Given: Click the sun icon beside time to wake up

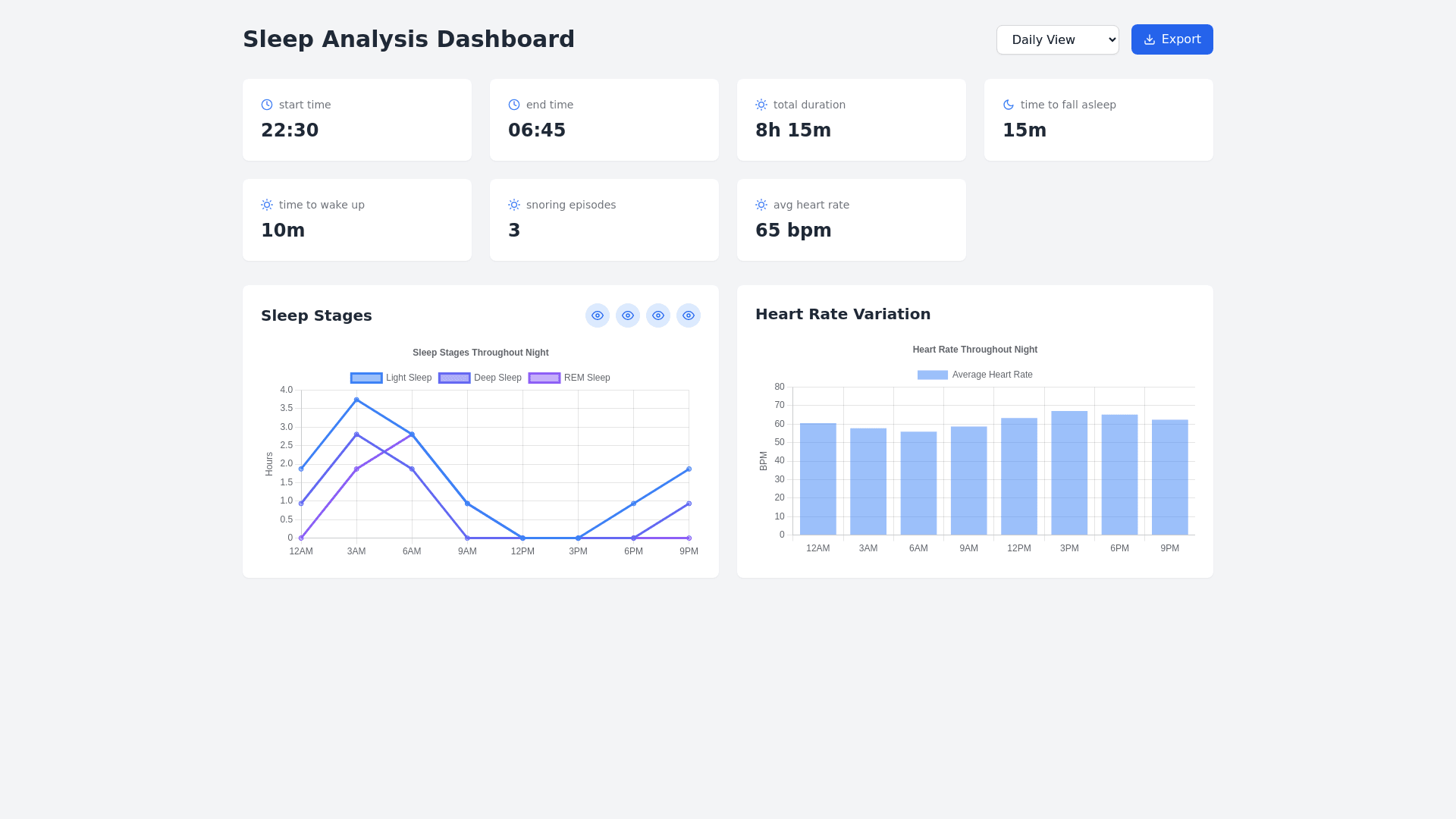Looking at the screenshot, I should pos(267,205).
